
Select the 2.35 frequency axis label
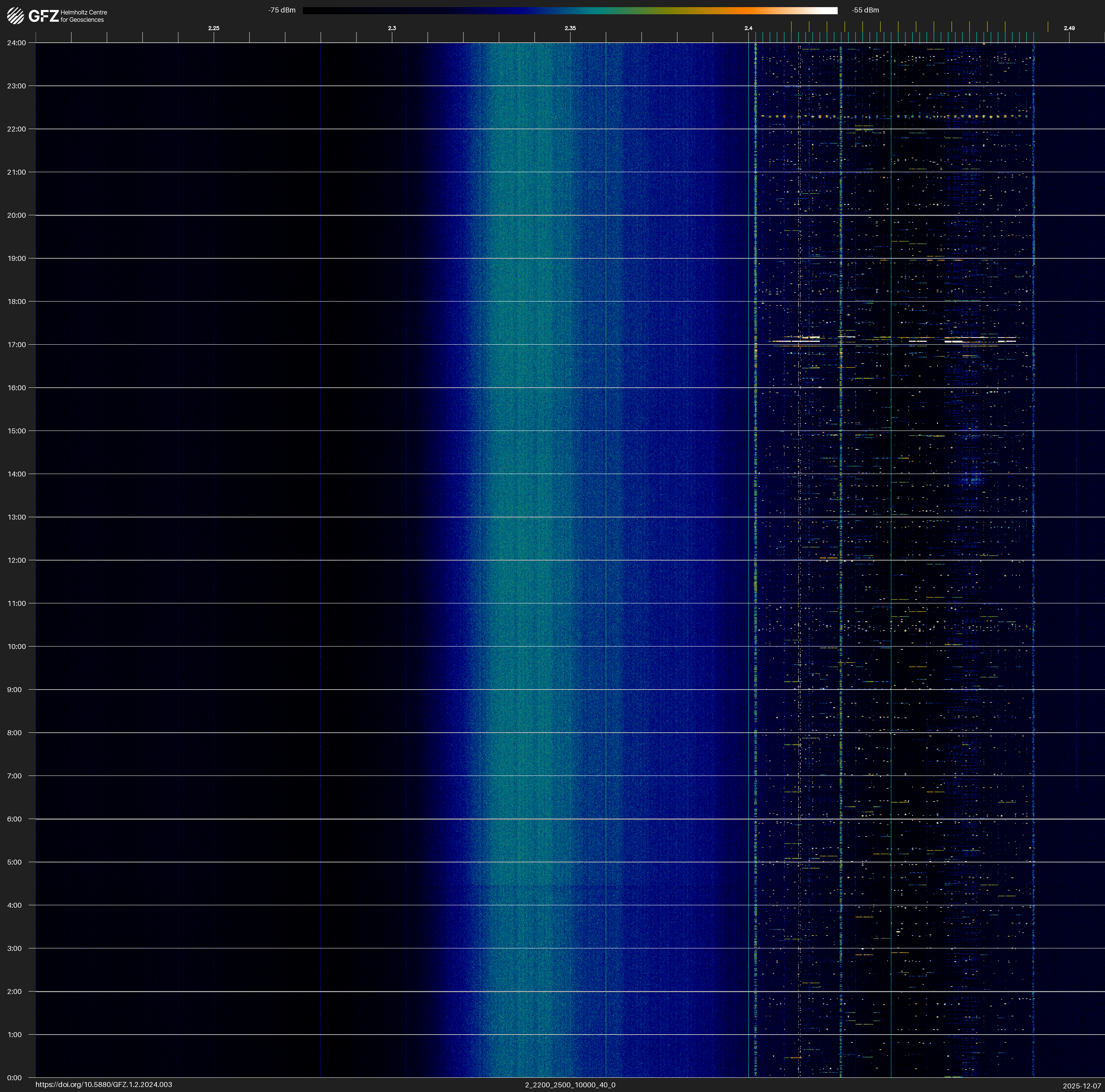[570, 28]
